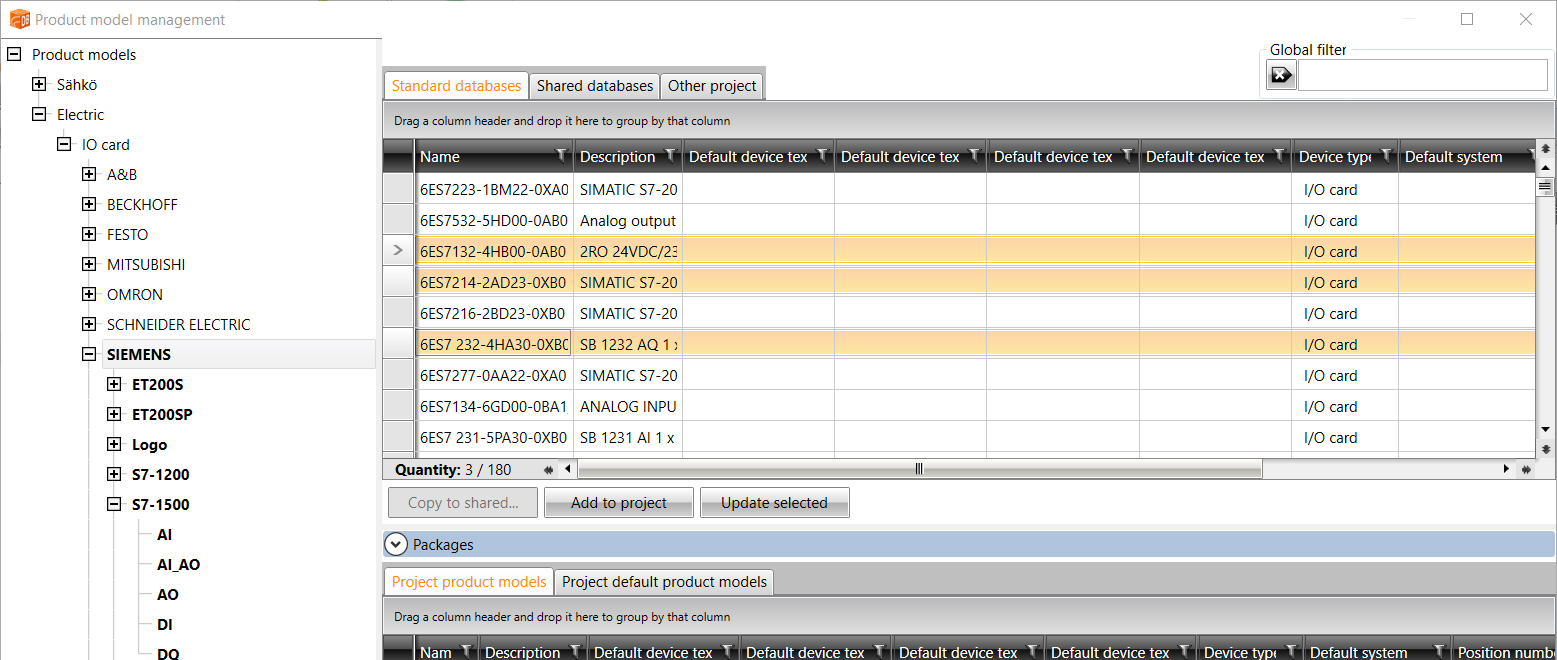This screenshot has height=660, width=1557.
Task: Select the row named 6ES7214-2AD23-0XB0
Action: (x=960, y=282)
